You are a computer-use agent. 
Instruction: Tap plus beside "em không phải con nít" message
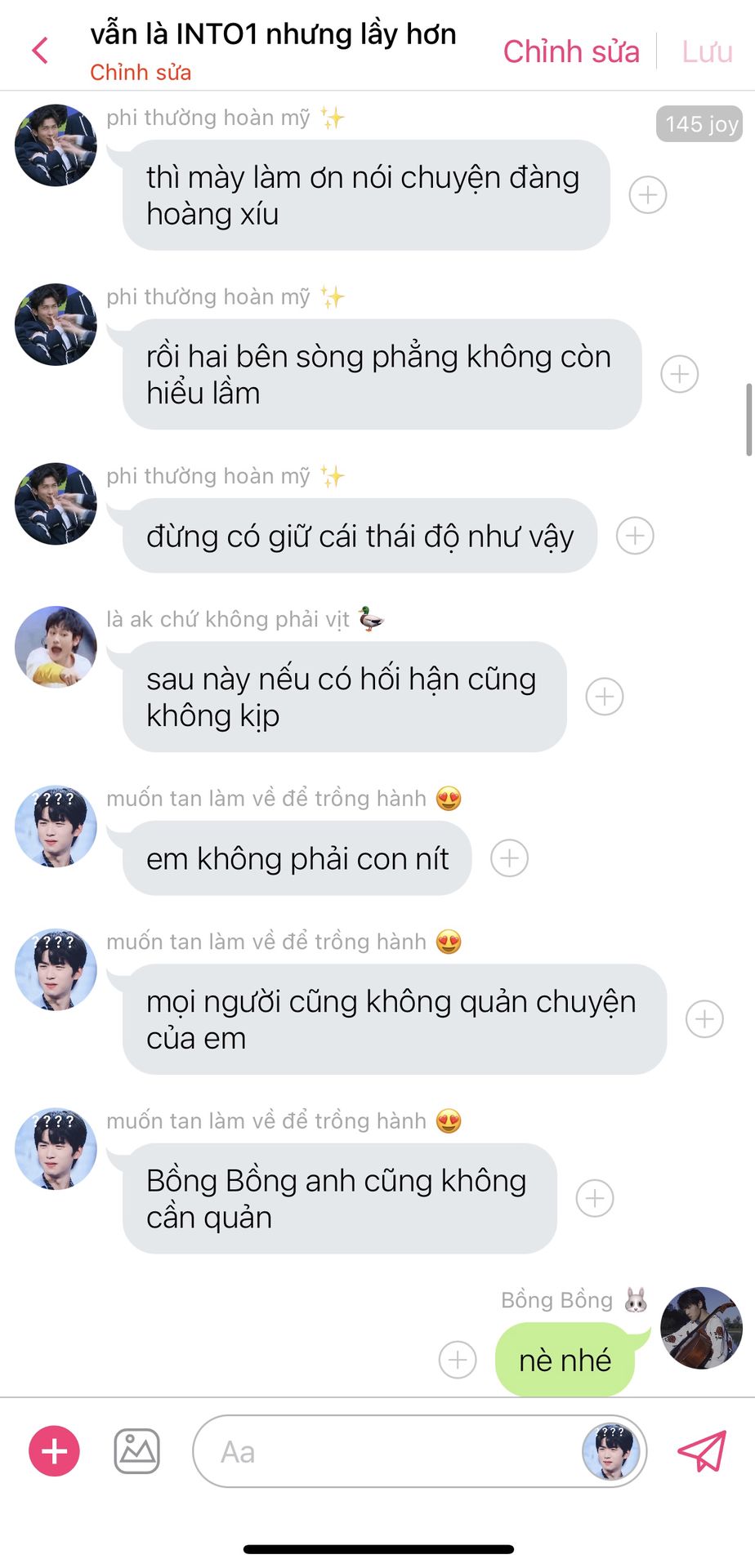[509, 858]
